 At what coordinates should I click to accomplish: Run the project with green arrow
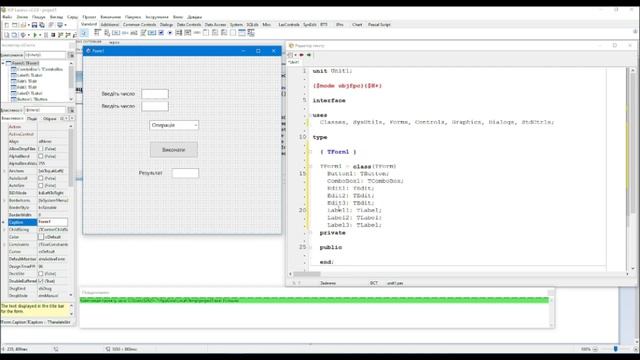35,35
